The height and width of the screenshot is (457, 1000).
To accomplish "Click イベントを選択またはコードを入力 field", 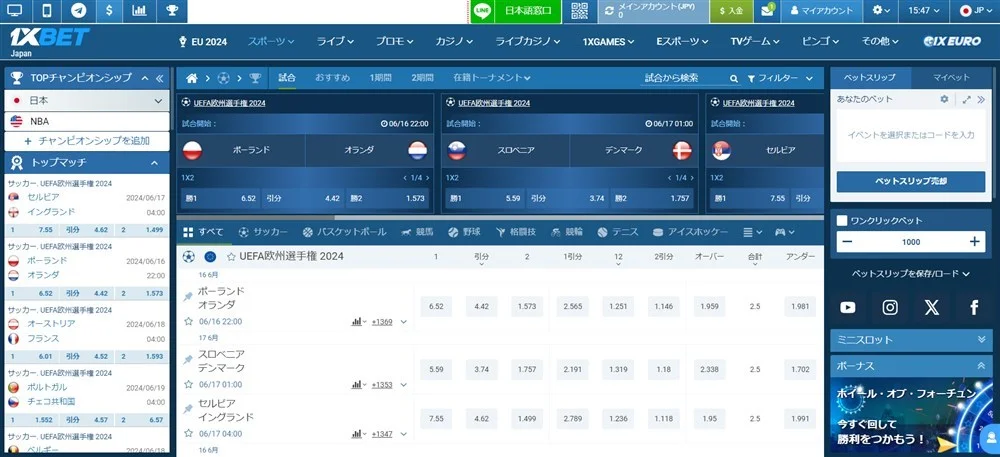I will pos(911,135).
